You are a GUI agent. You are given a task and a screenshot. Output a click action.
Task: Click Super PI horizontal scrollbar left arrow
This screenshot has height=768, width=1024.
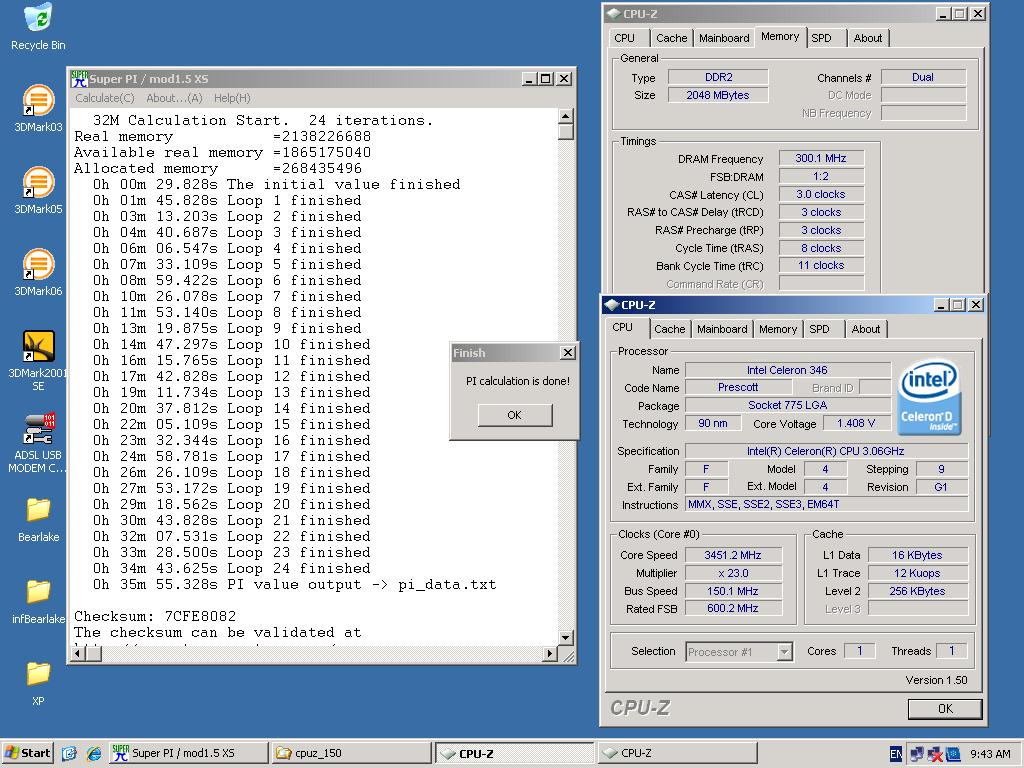pyautogui.click(x=78, y=653)
